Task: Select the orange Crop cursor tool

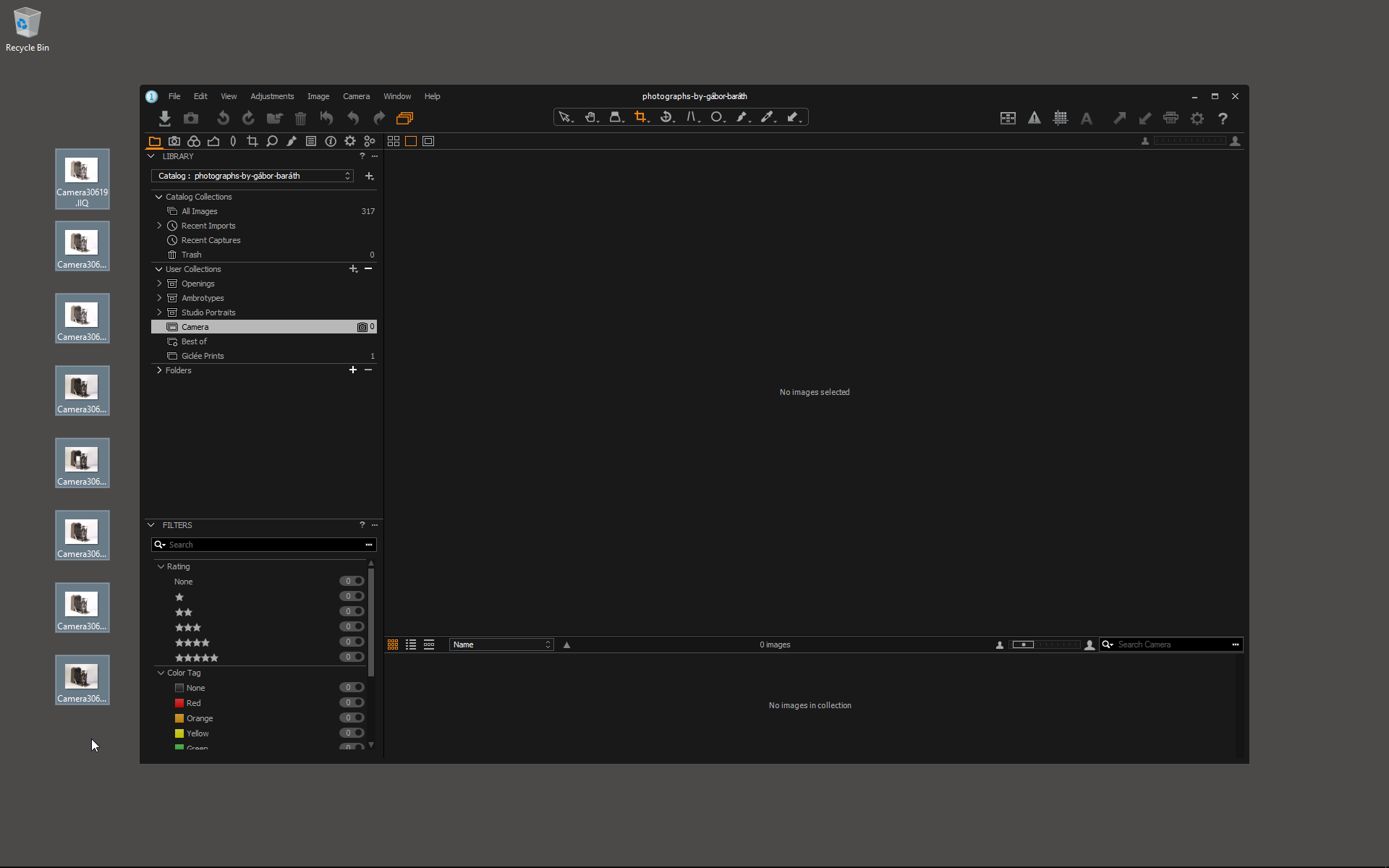Action: tap(641, 117)
